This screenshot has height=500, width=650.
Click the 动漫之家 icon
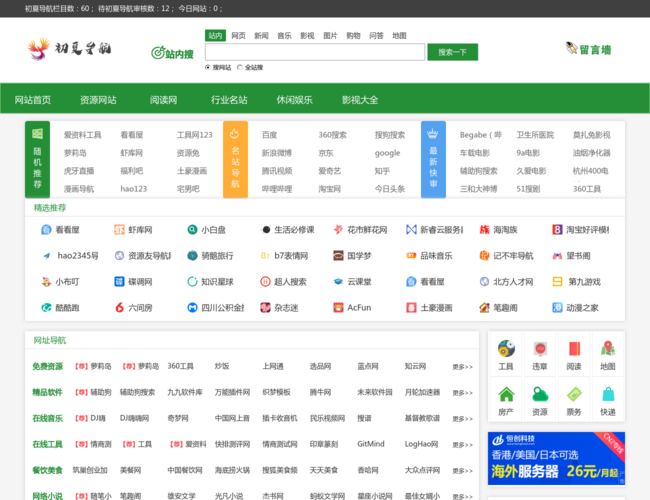point(557,308)
